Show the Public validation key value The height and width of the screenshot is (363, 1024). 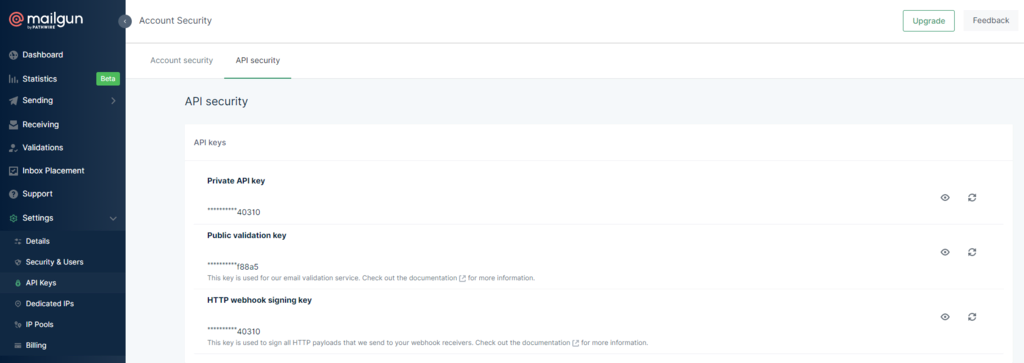click(x=945, y=252)
